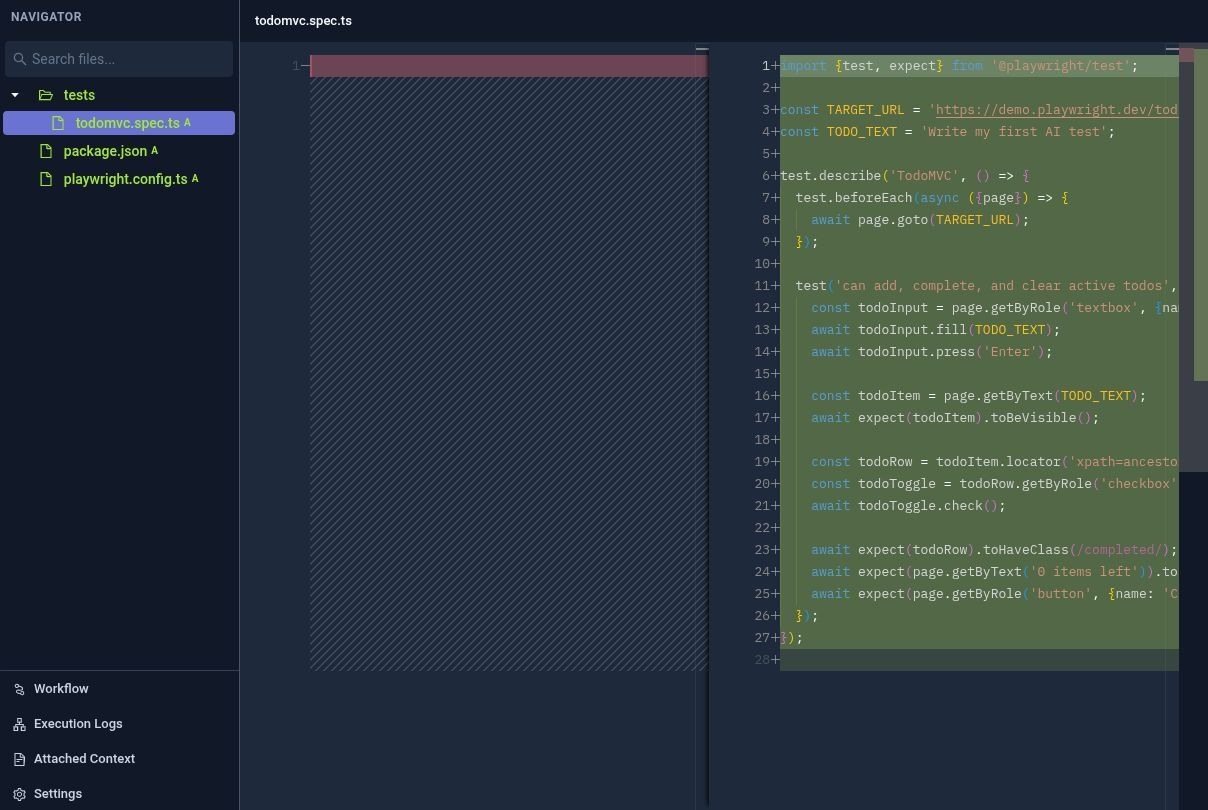
Task: Click the line "const TODO_TEXT = 'Write my first AI test';"
Action: pos(947,132)
